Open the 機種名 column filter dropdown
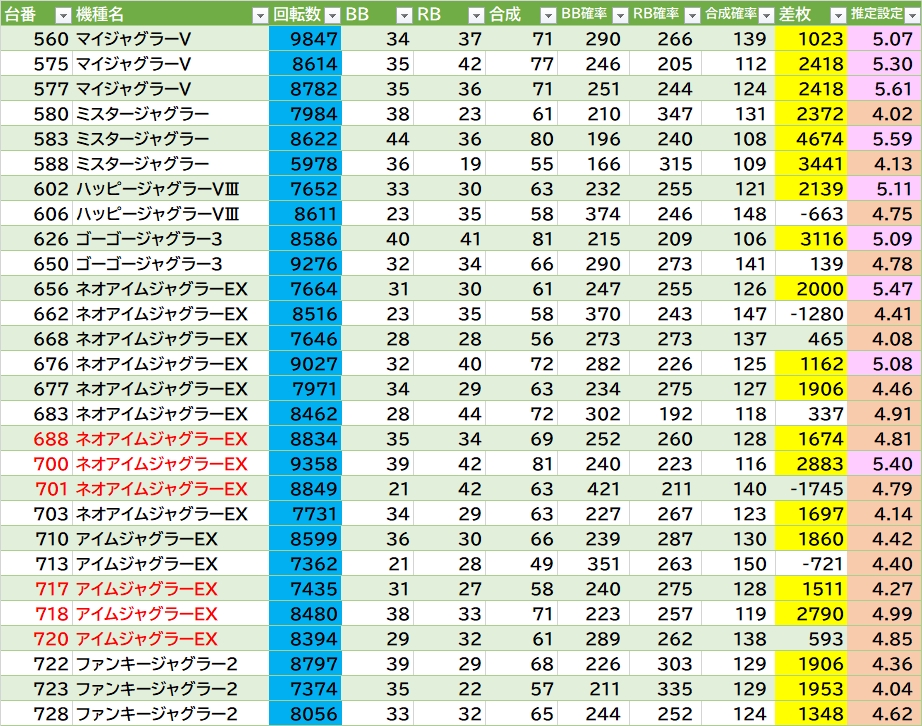922x726 pixels. tap(259, 15)
